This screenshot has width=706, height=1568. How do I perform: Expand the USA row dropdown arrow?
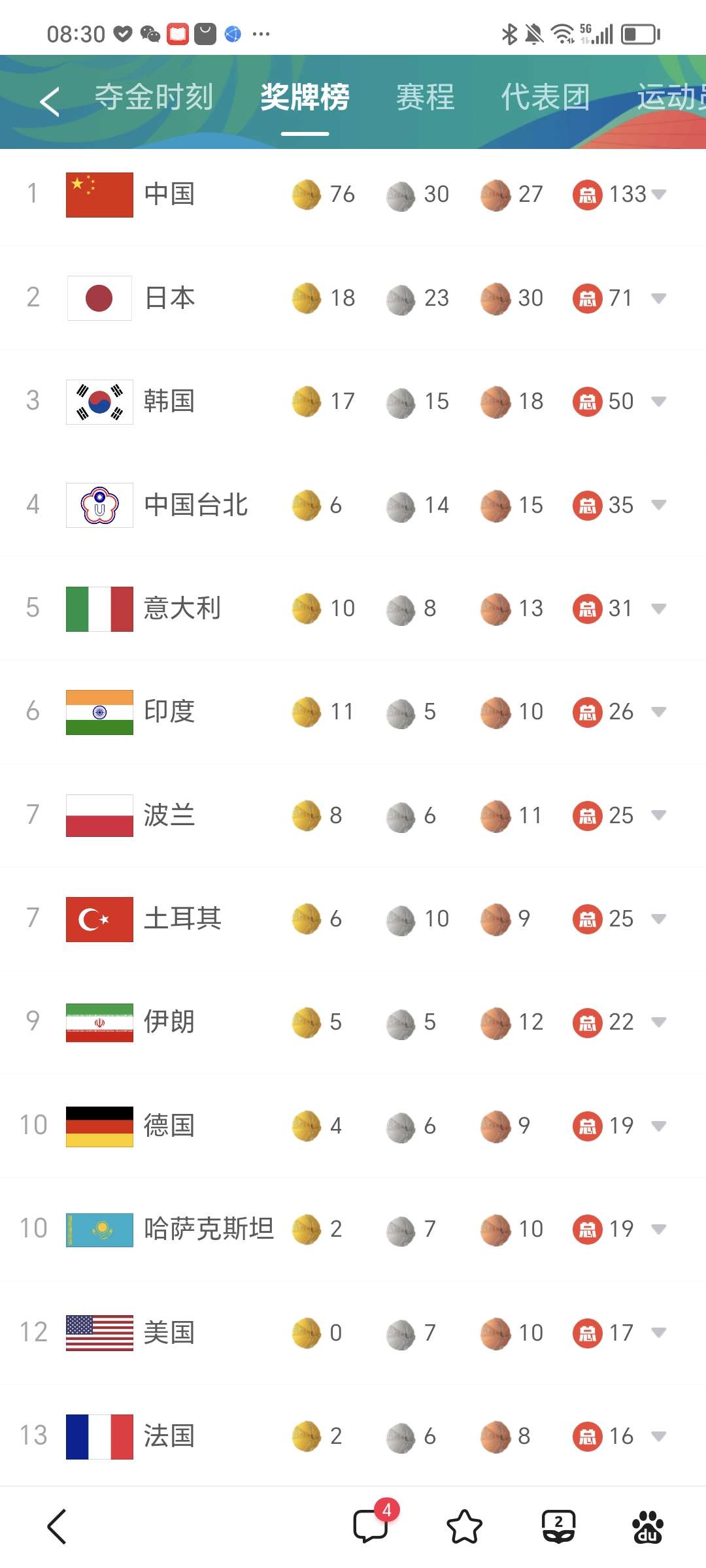pos(659,1333)
